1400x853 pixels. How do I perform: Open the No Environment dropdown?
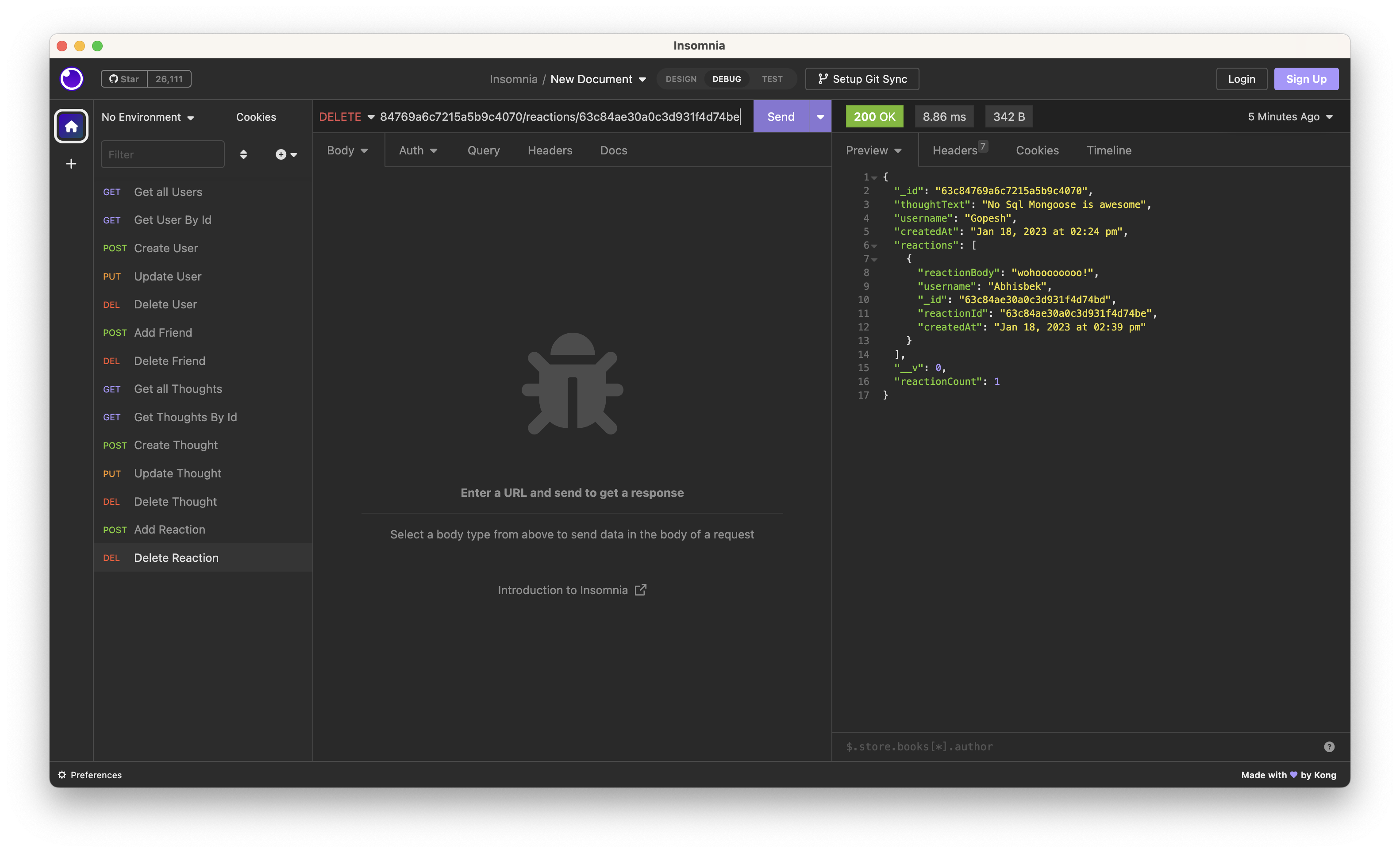(146, 116)
